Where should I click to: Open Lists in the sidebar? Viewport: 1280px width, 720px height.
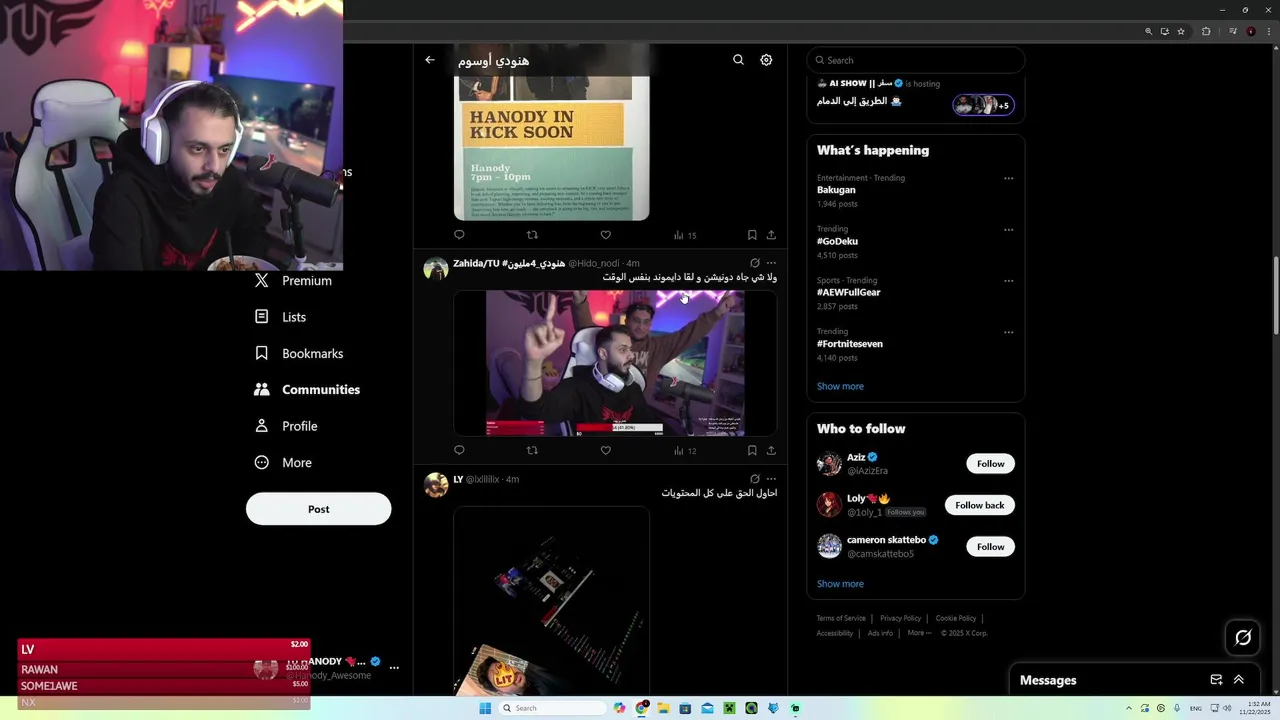click(280, 317)
